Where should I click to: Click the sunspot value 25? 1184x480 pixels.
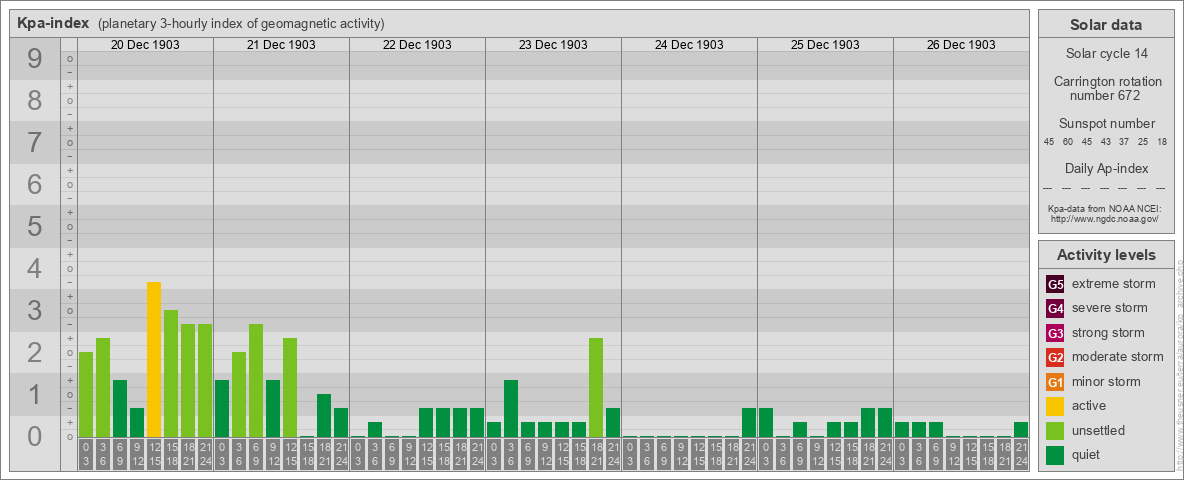(1143, 142)
